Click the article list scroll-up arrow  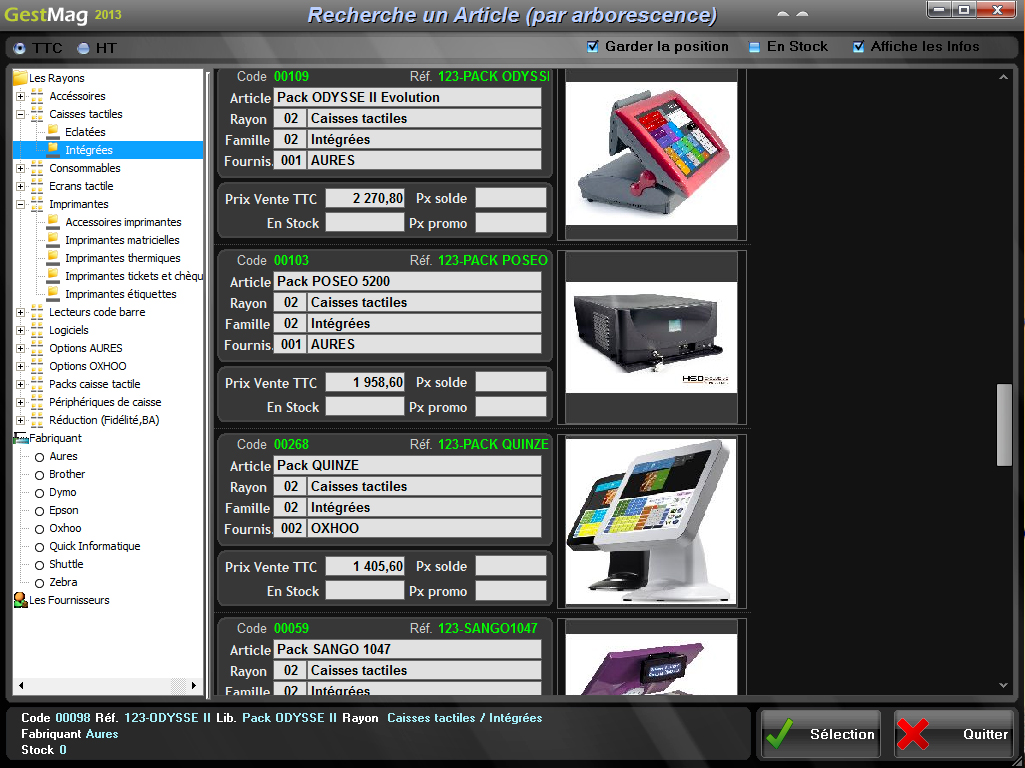[x=1003, y=77]
